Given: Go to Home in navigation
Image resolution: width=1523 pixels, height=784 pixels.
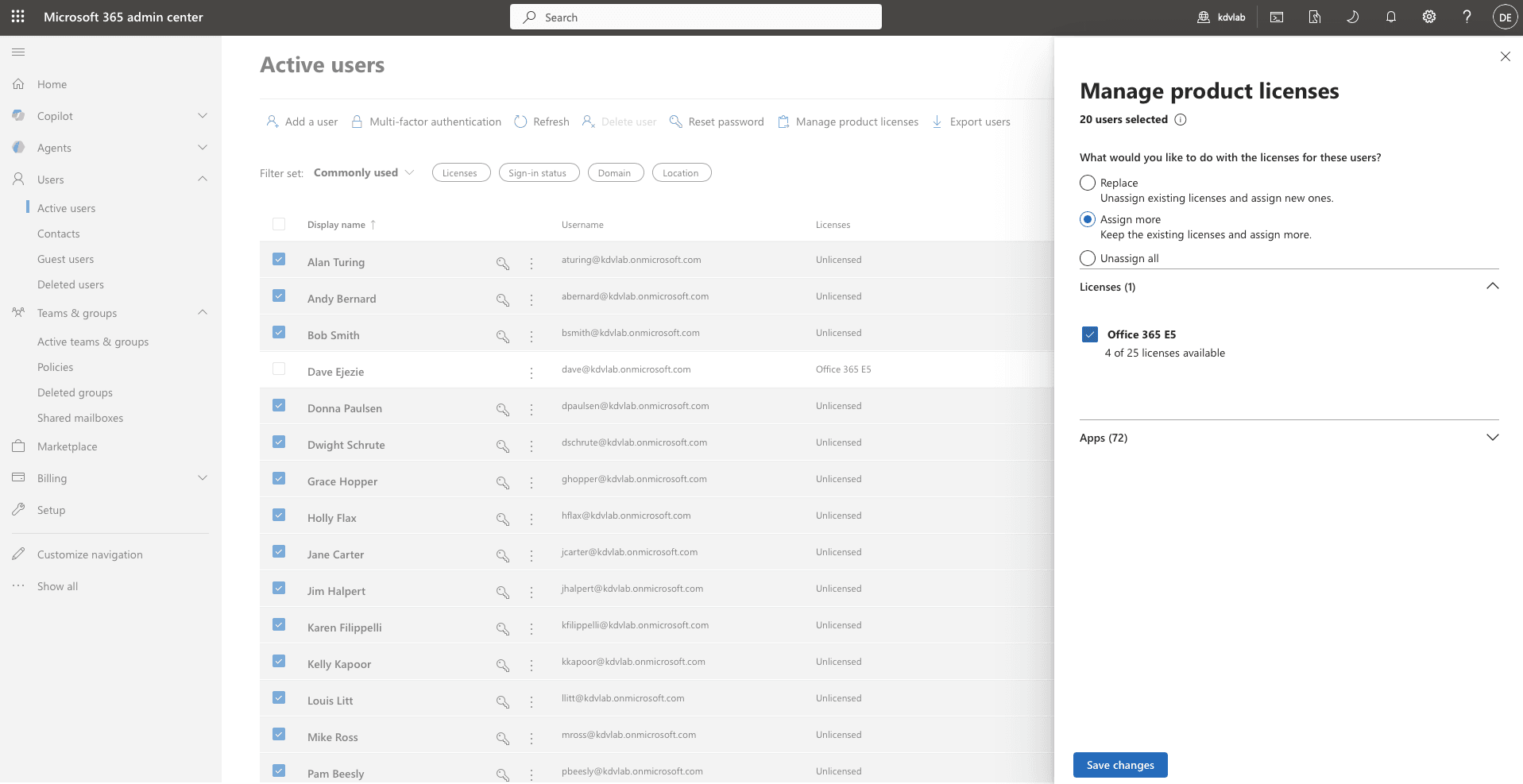Looking at the screenshot, I should [52, 84].
